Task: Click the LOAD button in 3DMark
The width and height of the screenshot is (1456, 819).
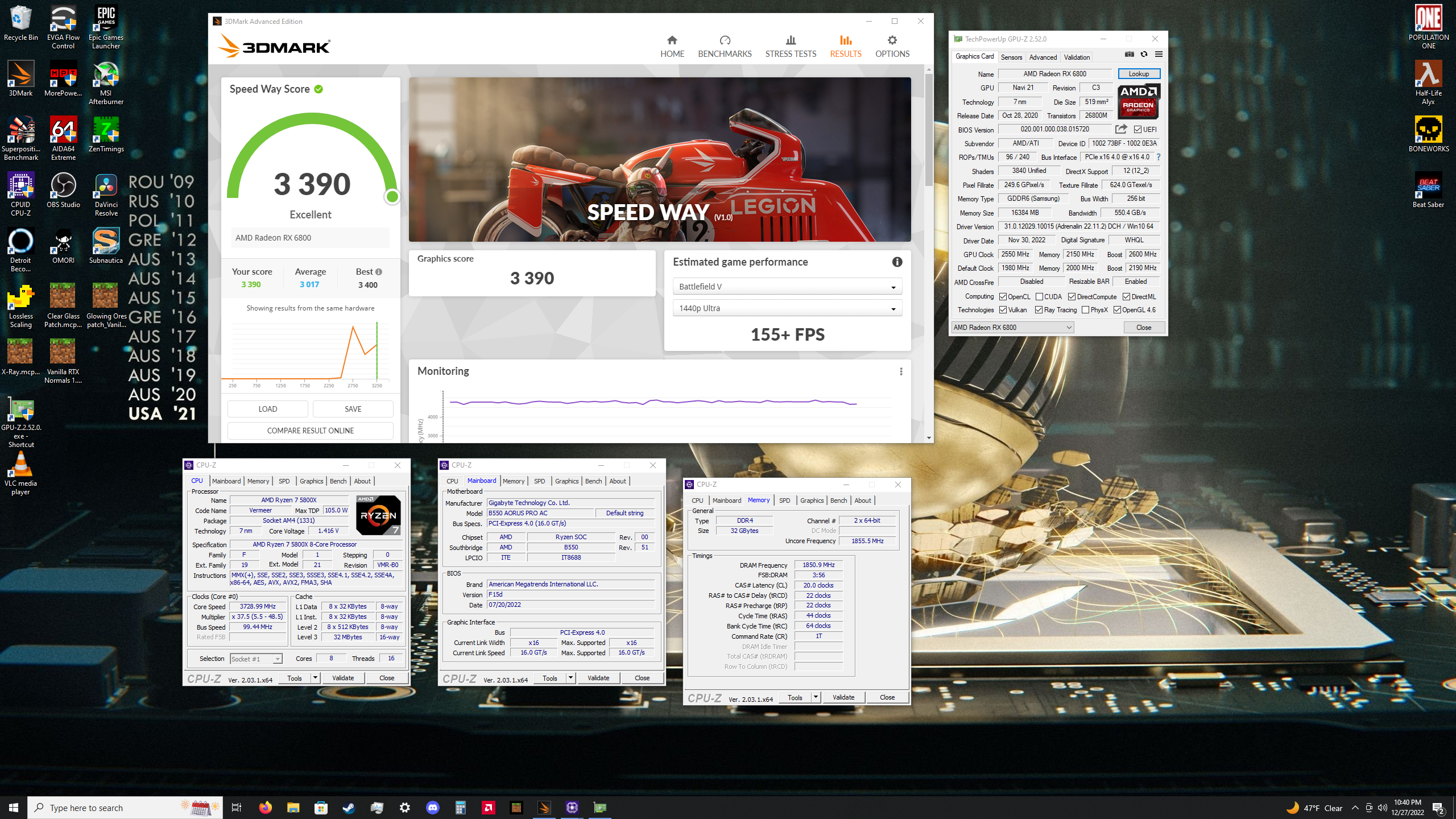Action: (268, 409)
